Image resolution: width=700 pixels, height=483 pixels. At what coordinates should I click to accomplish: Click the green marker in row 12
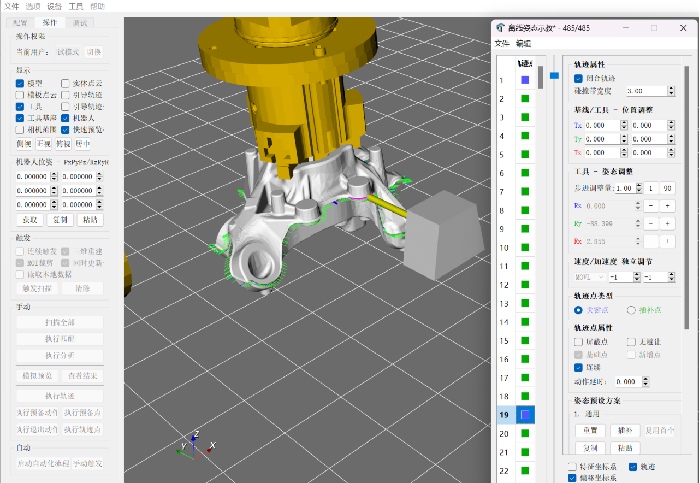tap(524, 285)
